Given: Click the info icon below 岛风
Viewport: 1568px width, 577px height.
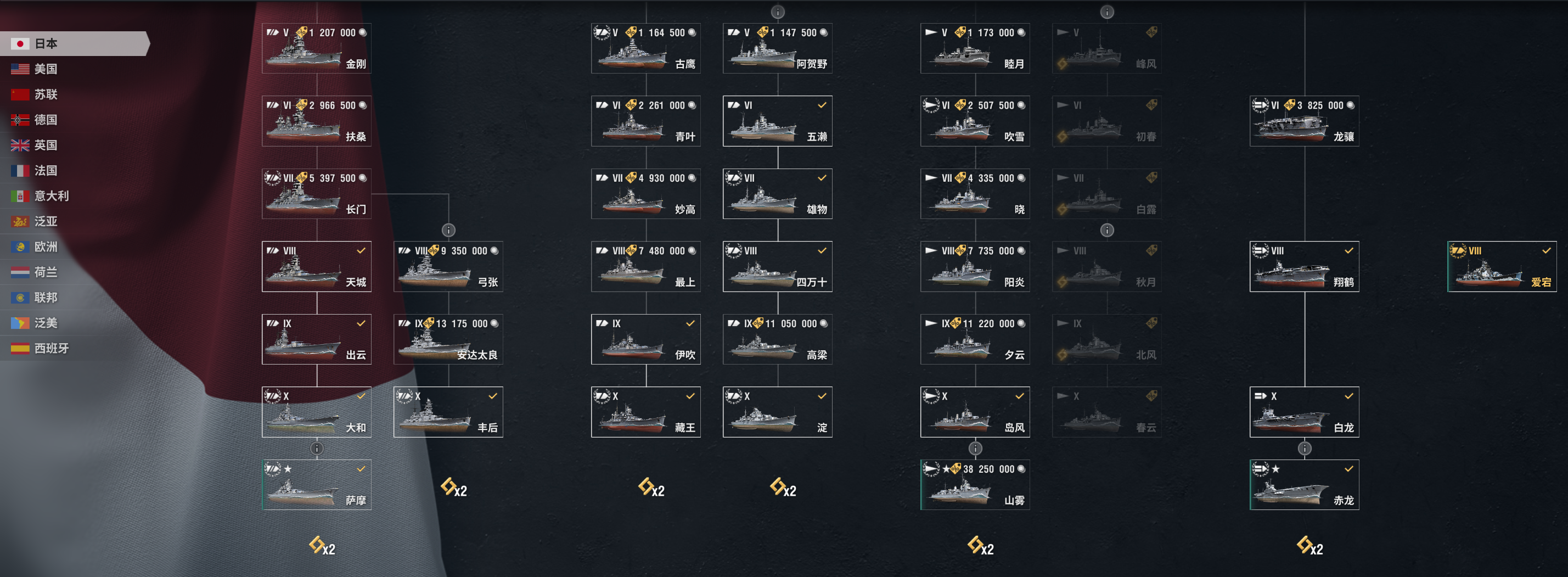Looking at the screenshot, I should 975,449.
